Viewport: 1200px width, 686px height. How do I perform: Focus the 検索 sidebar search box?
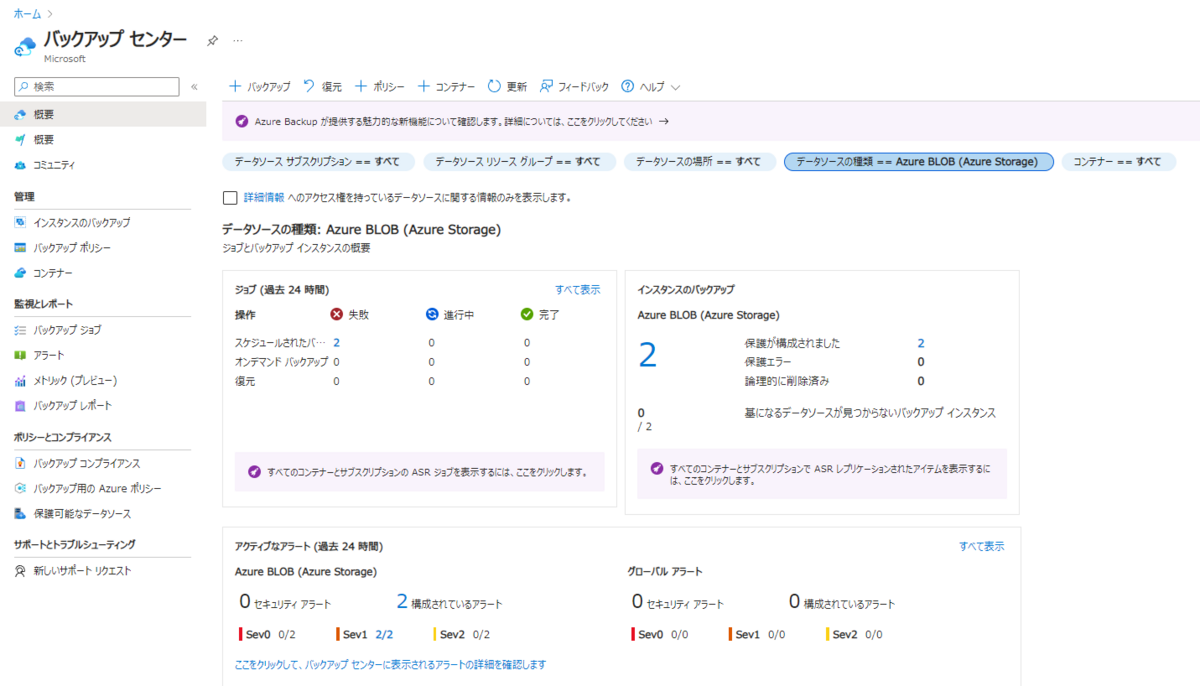point(97,87)
